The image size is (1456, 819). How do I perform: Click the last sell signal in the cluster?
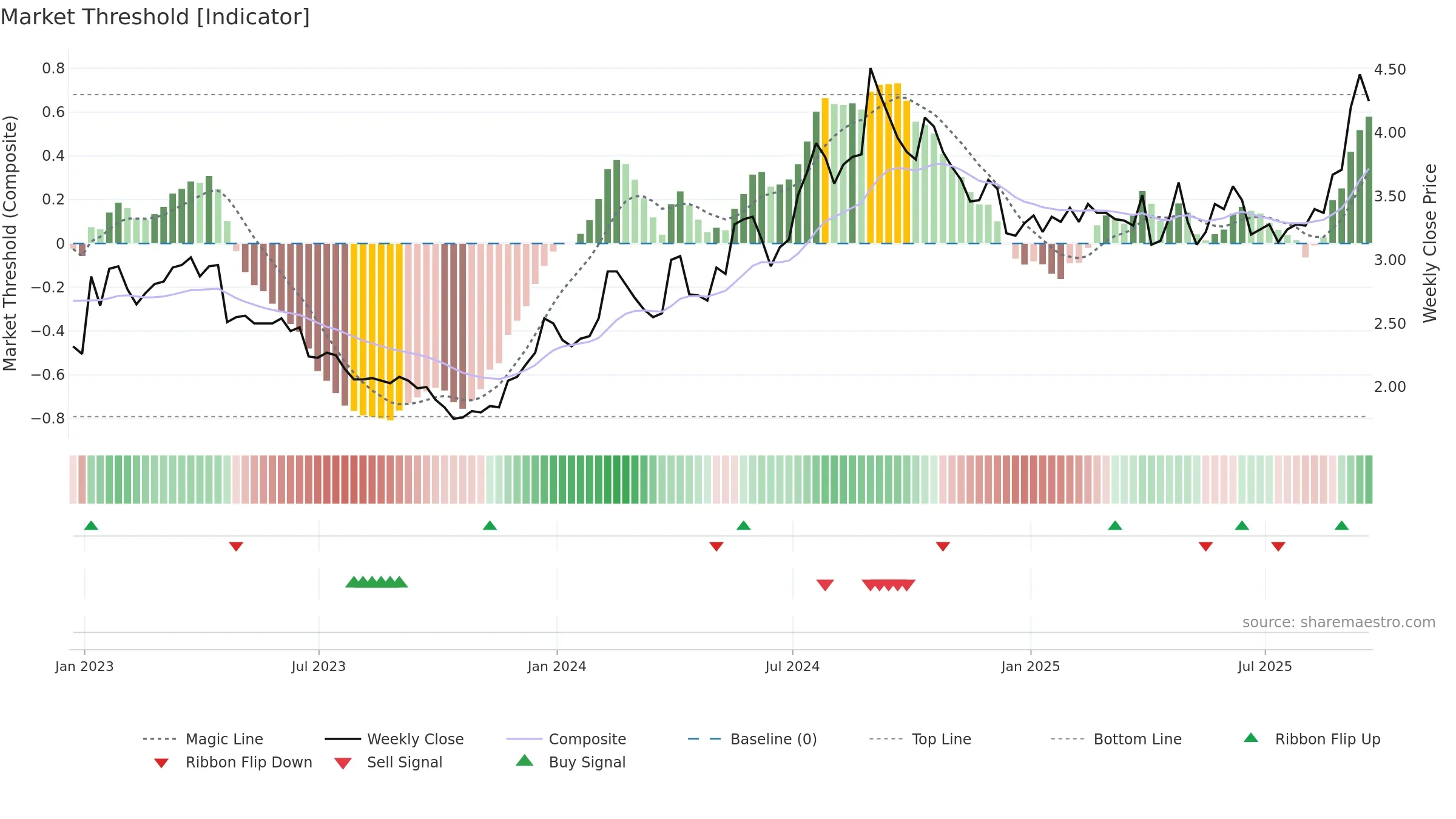(907, 585)
